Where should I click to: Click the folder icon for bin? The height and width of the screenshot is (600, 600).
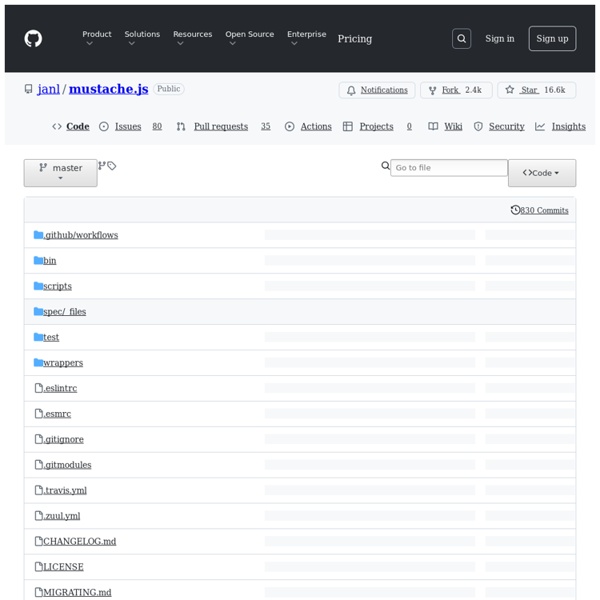click(38, 261)
